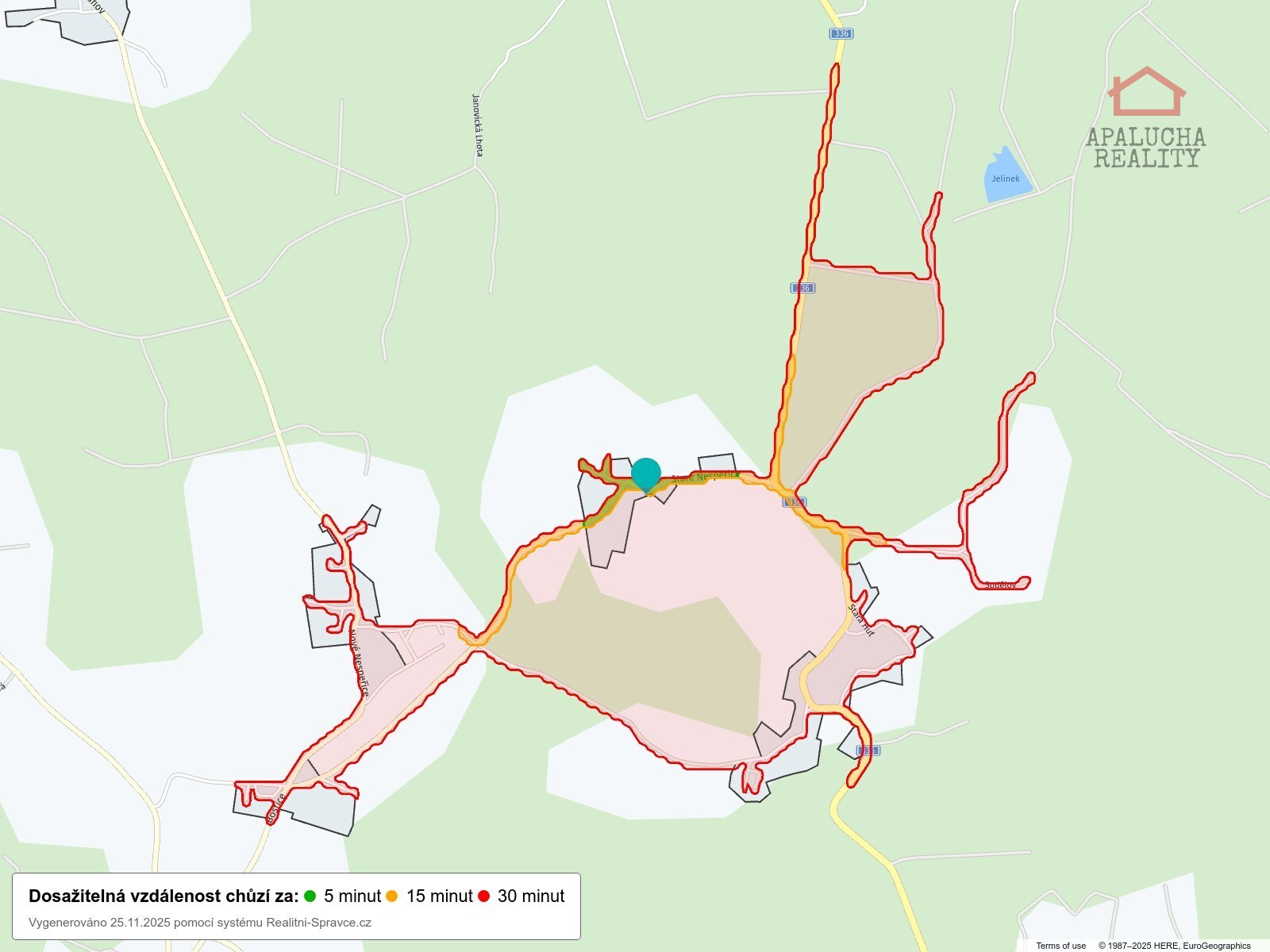Click the 336 shield beside the beige field
Screen dimensions: 1270x952
[x=803, y=288]
